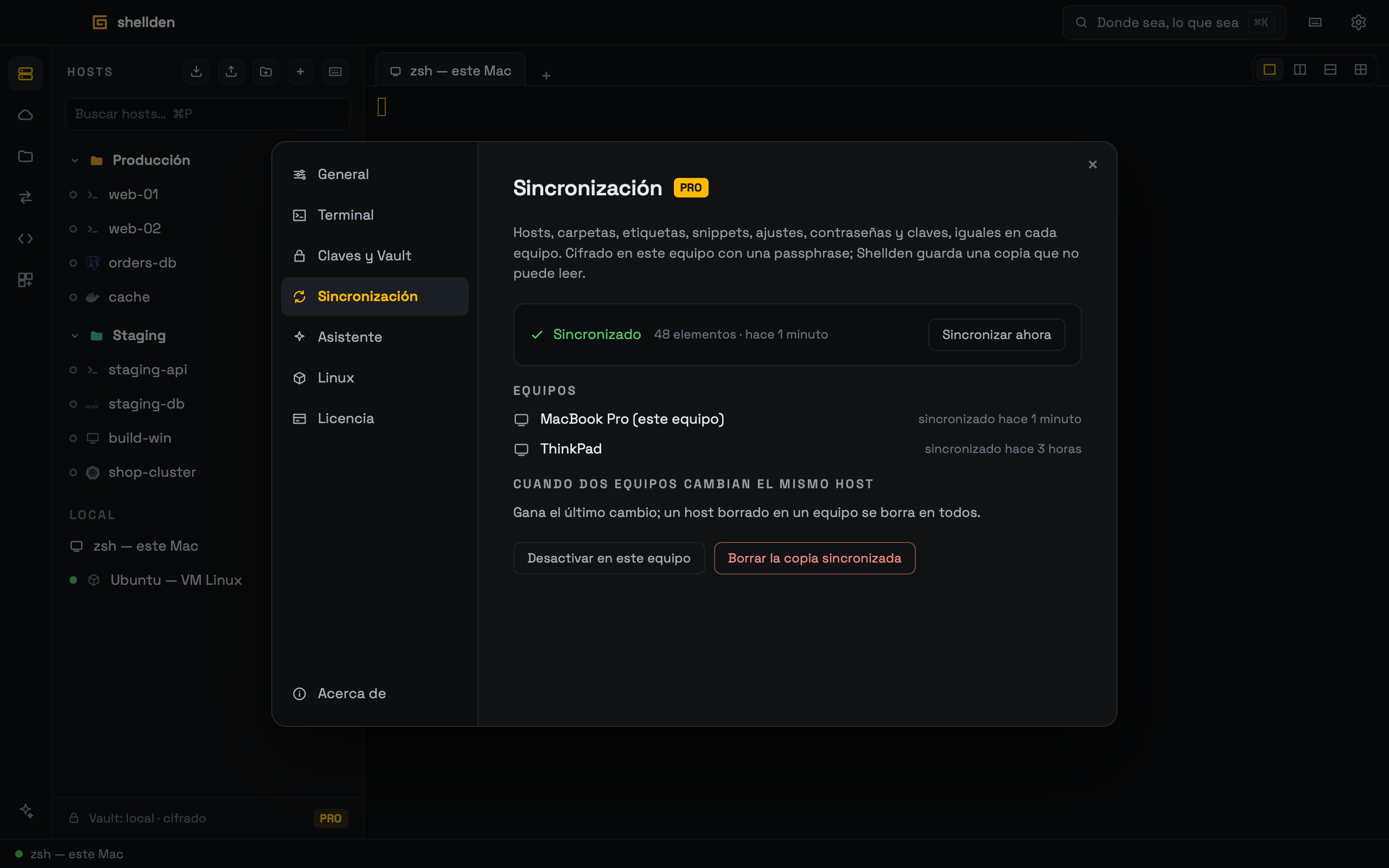The width and height of the screenshot is (1389, 868).
Task: Open the transfer arrows icon in left rail
Action: (x=26, y=197)
